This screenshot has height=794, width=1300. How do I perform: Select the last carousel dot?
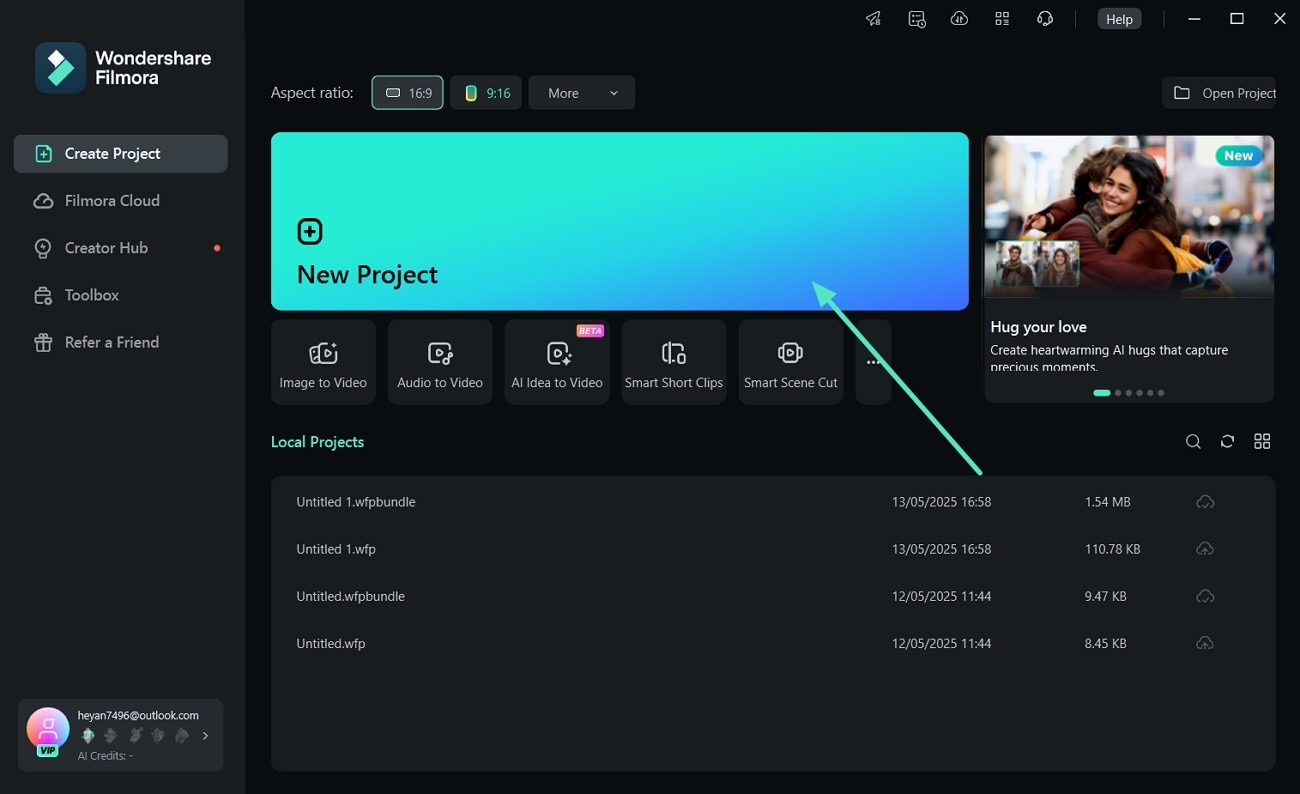click(1161, 393)
